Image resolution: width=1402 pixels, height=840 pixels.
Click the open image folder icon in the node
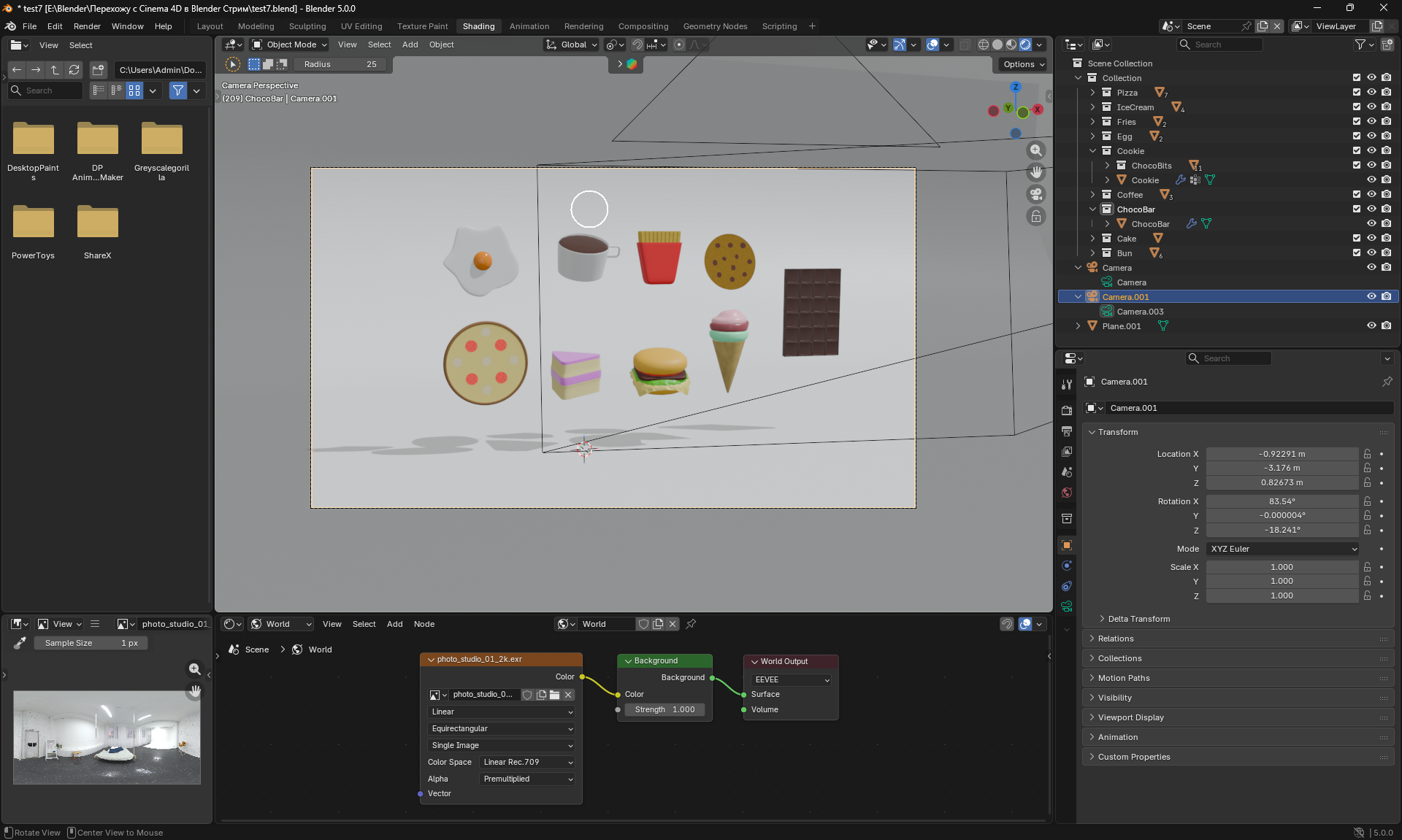click(555, 695)
